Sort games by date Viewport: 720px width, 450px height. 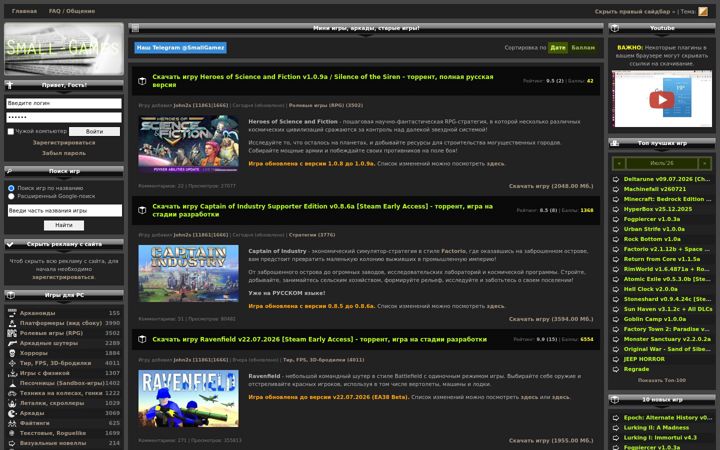[558, 48]
